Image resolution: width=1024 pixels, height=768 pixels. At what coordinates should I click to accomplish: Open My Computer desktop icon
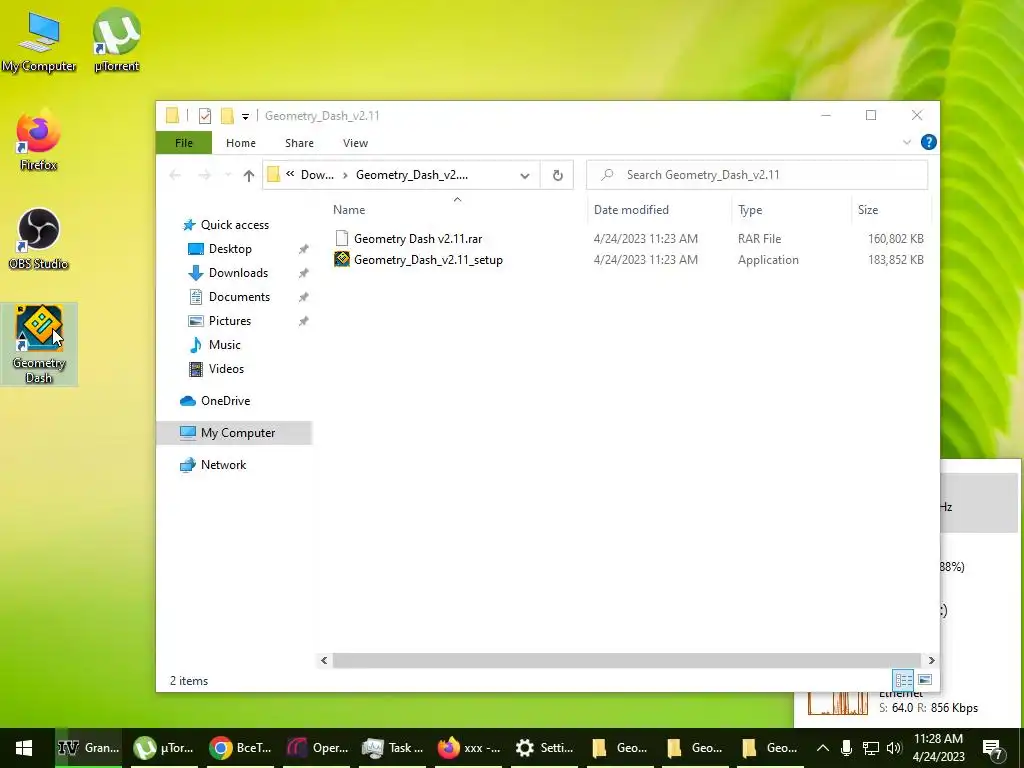pos(39,42)
